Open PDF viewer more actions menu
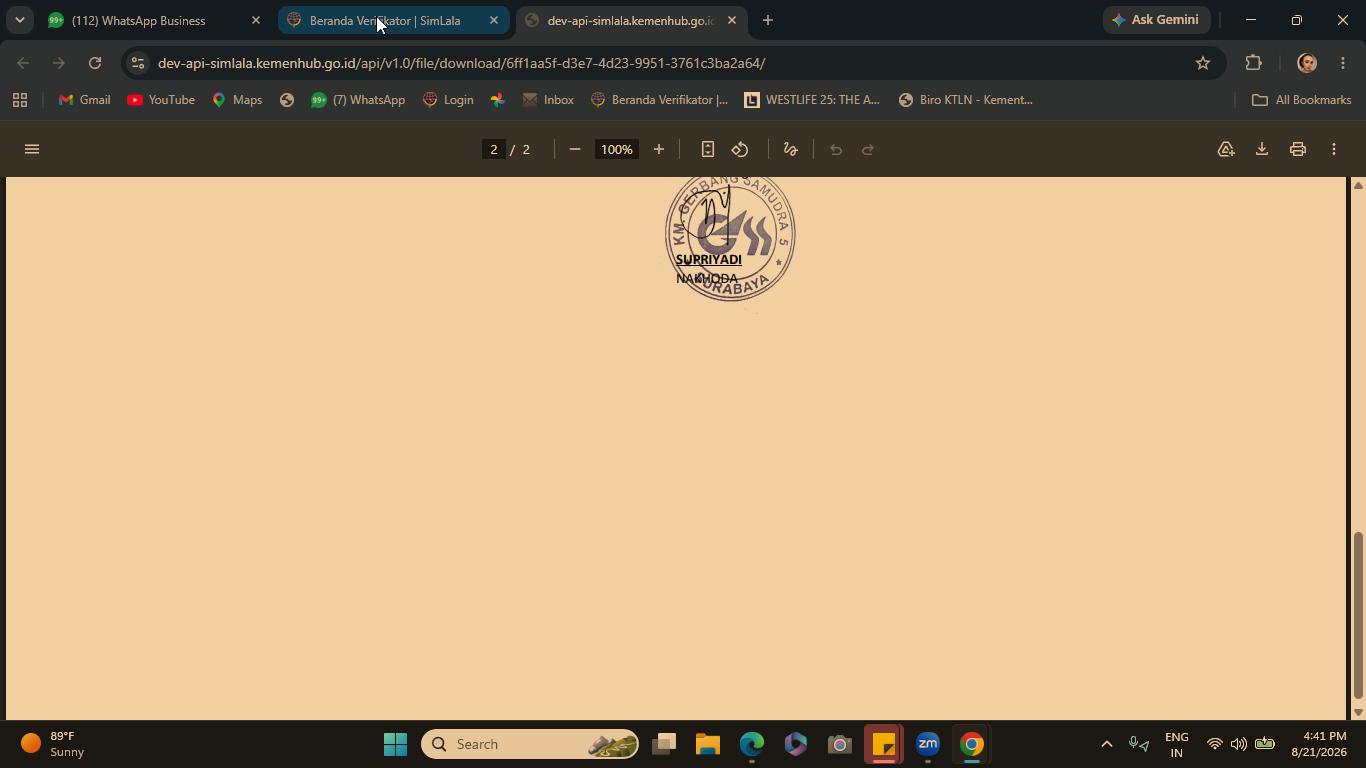The height and width of the screenshot is (768, 1366). [1334, 149]
